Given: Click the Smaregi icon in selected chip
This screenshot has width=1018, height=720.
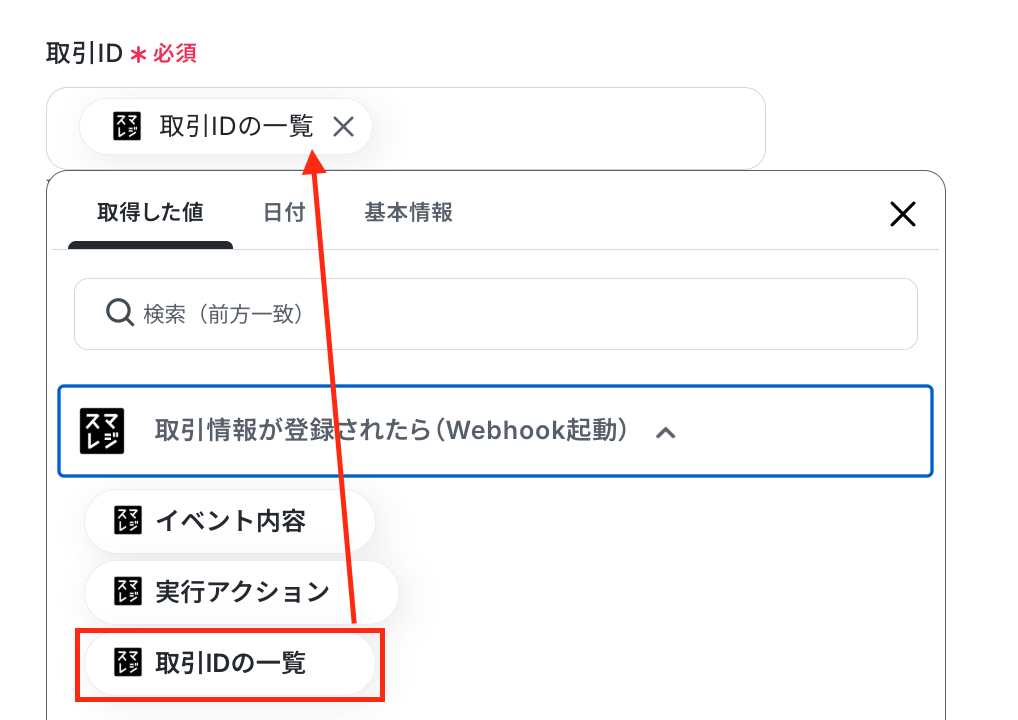Looking at the screenshot, I should coord(127,126).
